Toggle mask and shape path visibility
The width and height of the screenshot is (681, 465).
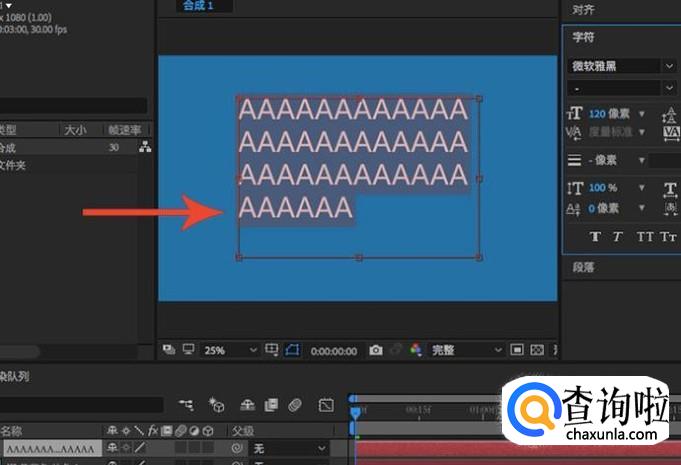point(293,350)
